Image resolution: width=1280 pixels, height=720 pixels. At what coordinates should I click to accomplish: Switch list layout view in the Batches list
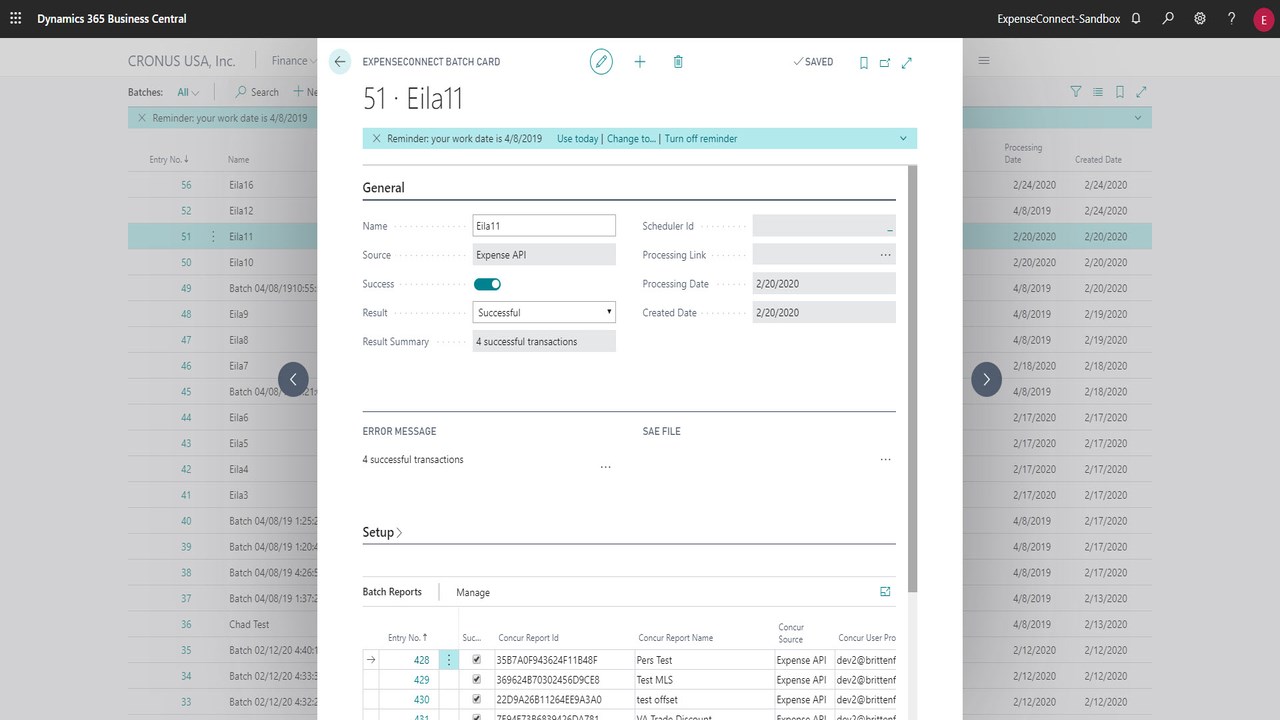point(1098,92)
